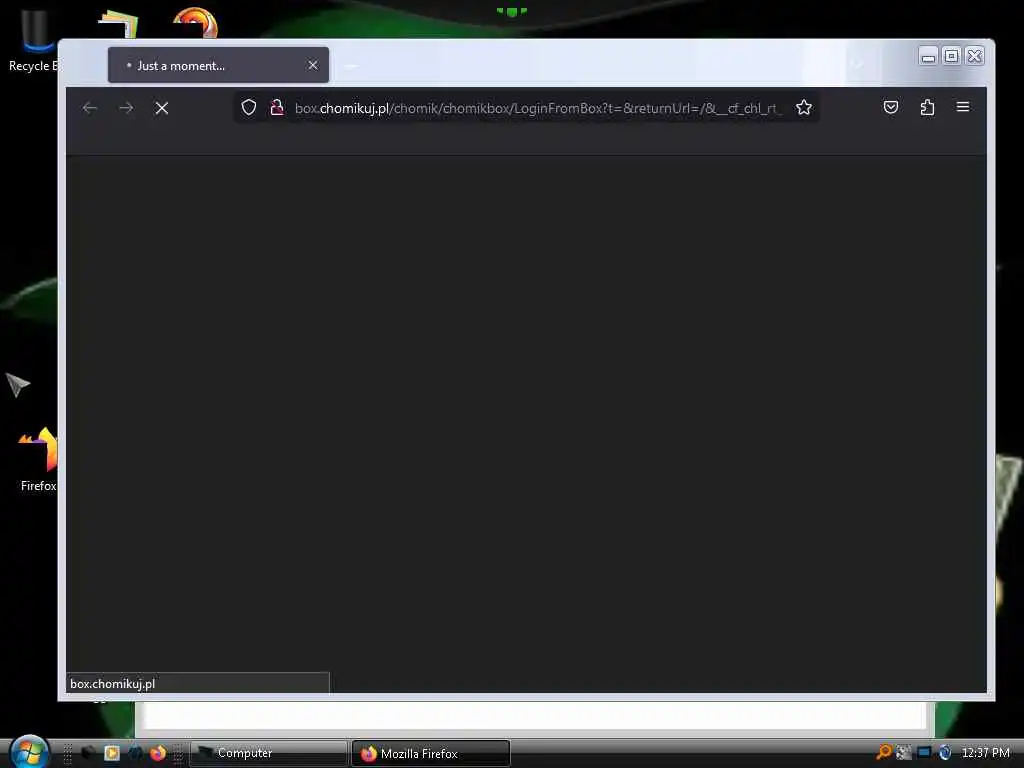1024x768 pixels.
Task: Maximize the Firefox window
Action: (952, 56)
